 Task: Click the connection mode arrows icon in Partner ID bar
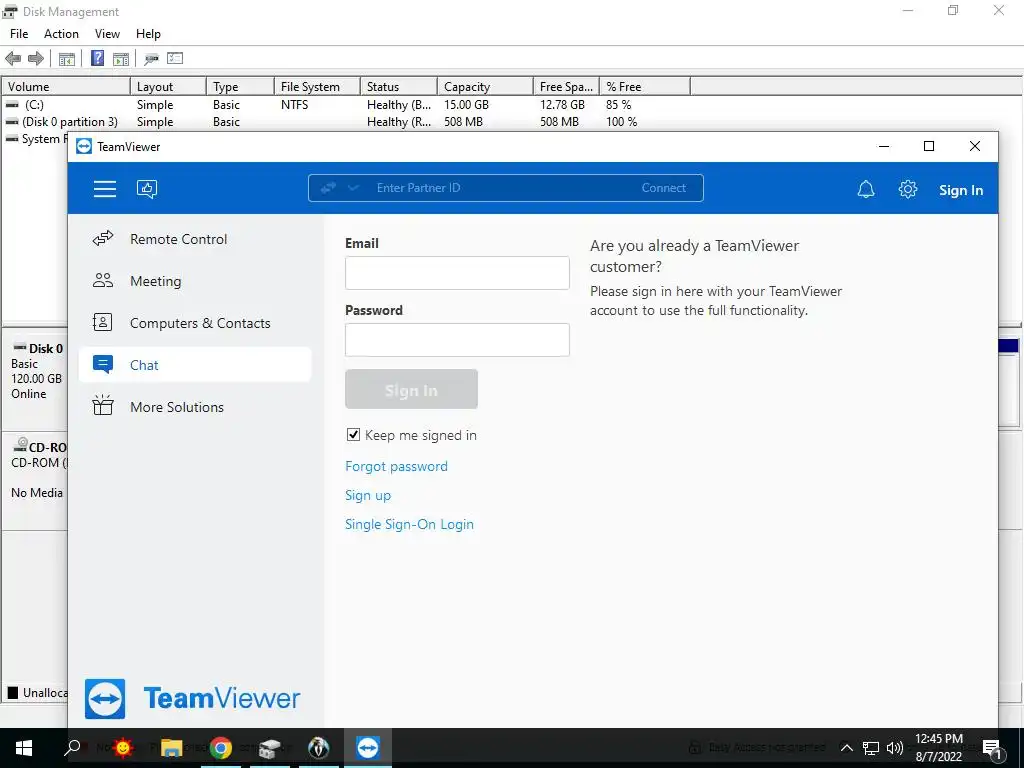328,188
